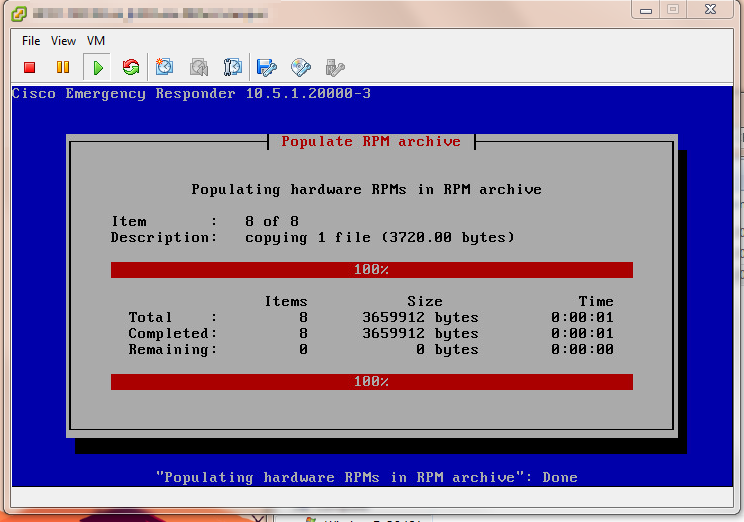Click the 'Time' column header
Screen dimensions: 744x522
(596, 302)
